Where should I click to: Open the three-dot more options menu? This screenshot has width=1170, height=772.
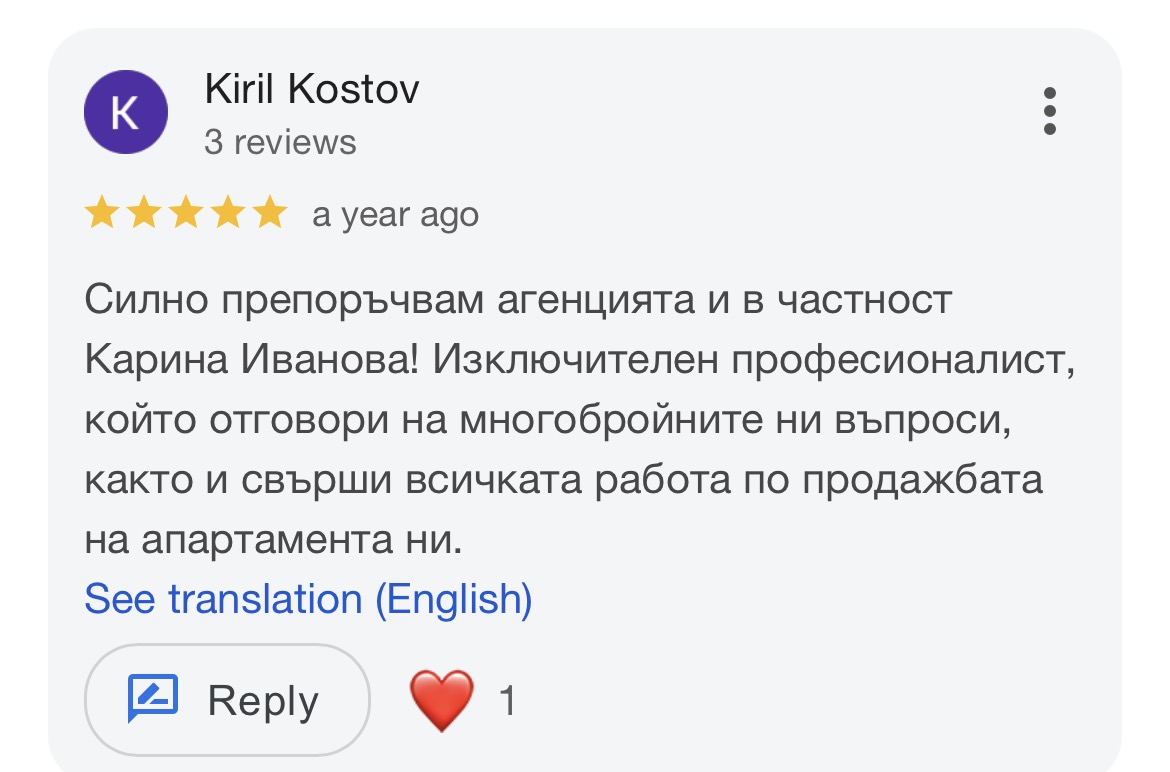1049,111
